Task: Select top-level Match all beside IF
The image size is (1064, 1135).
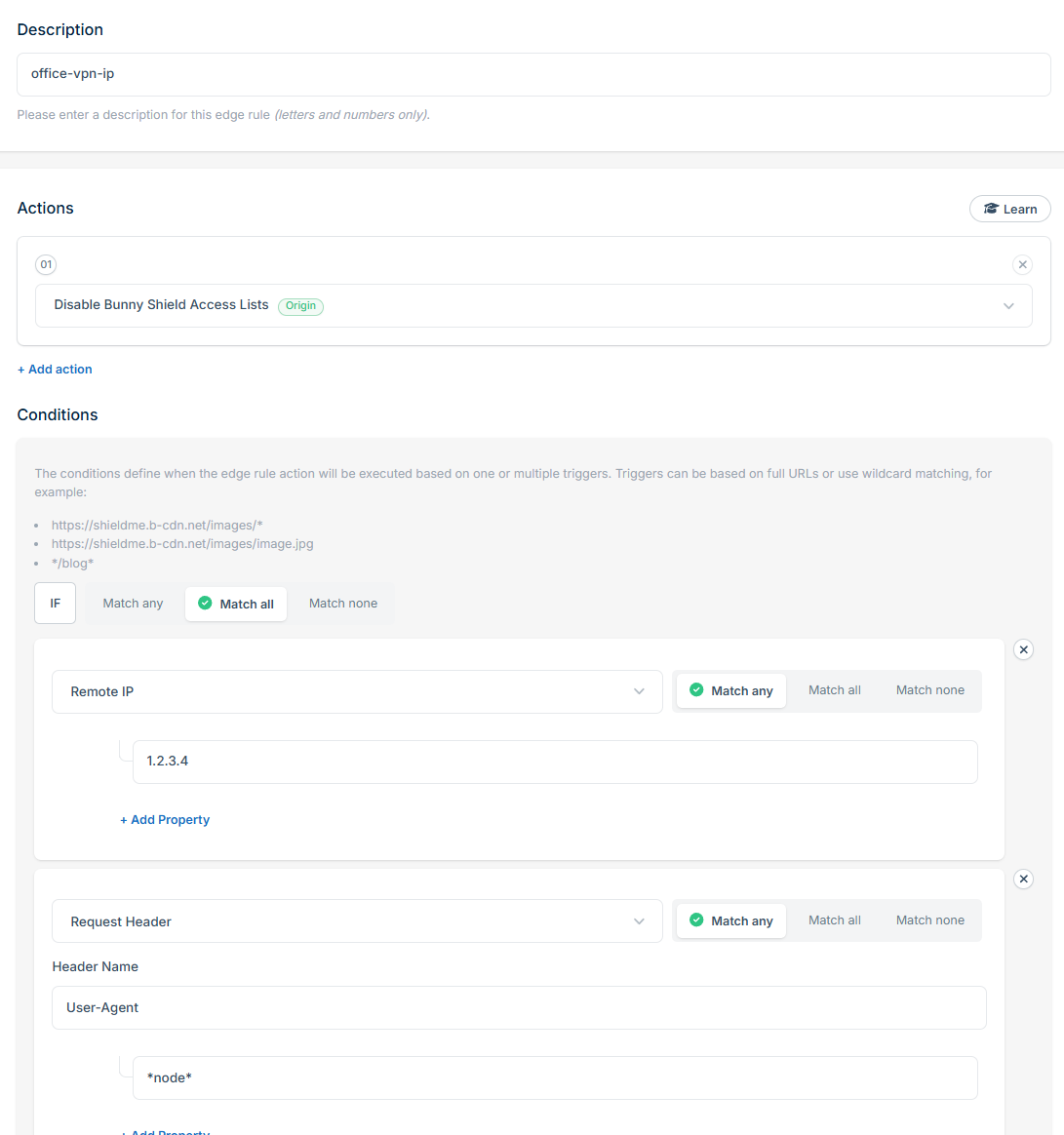Action: tap(236, 604)
